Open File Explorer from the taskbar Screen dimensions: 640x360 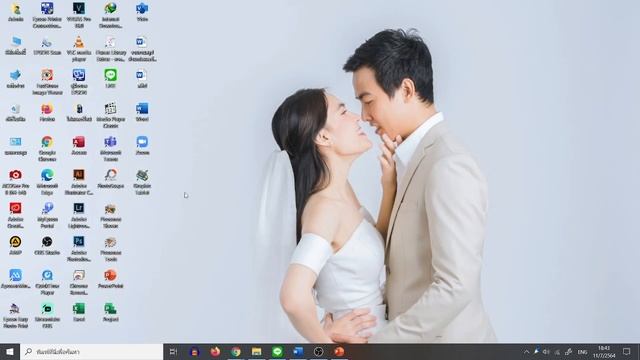click(x=256, y=351)
